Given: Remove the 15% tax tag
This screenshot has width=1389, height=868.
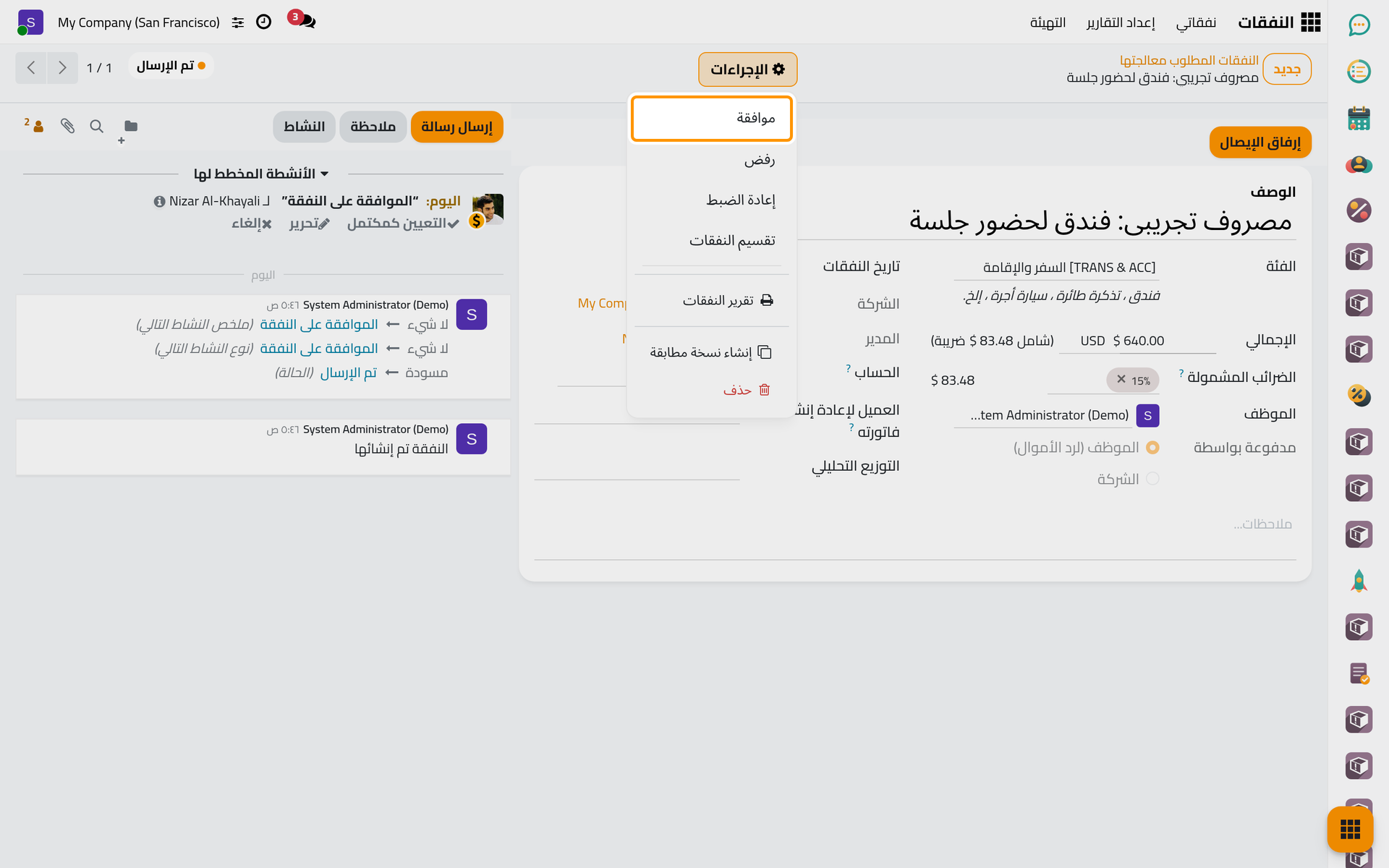Looking at the screenshot, I should click(1121, 379).
